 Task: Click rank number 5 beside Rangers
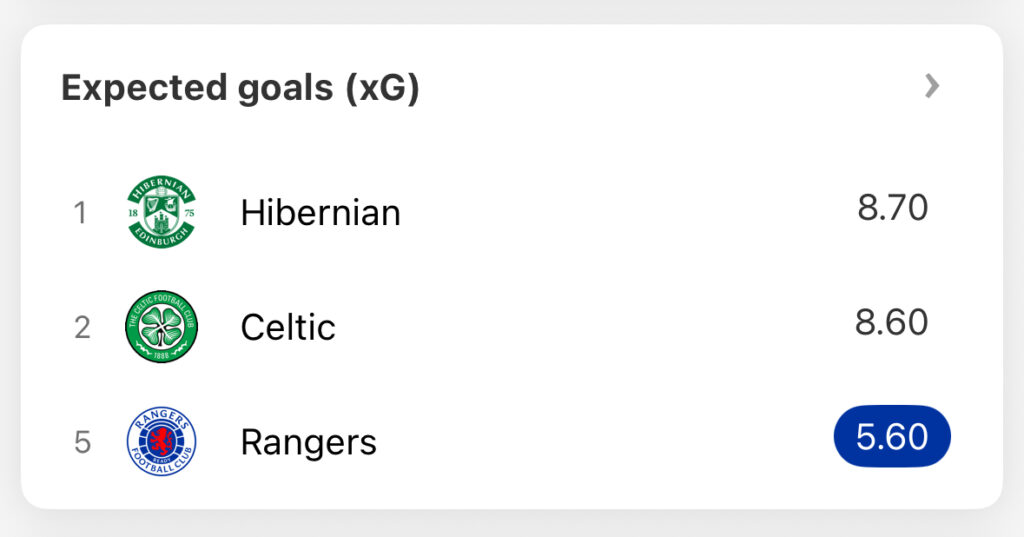82,442
